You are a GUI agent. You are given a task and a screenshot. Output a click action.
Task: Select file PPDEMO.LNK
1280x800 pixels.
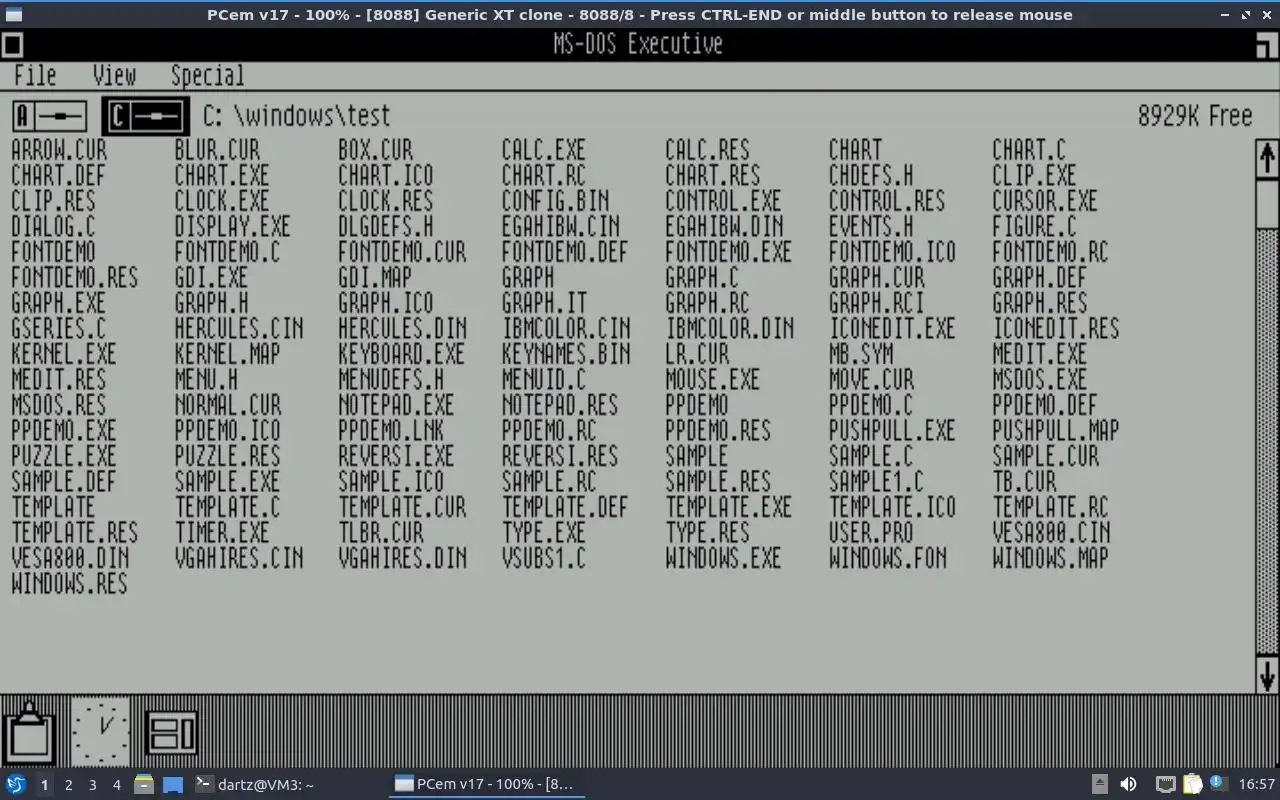click(391, 430)
